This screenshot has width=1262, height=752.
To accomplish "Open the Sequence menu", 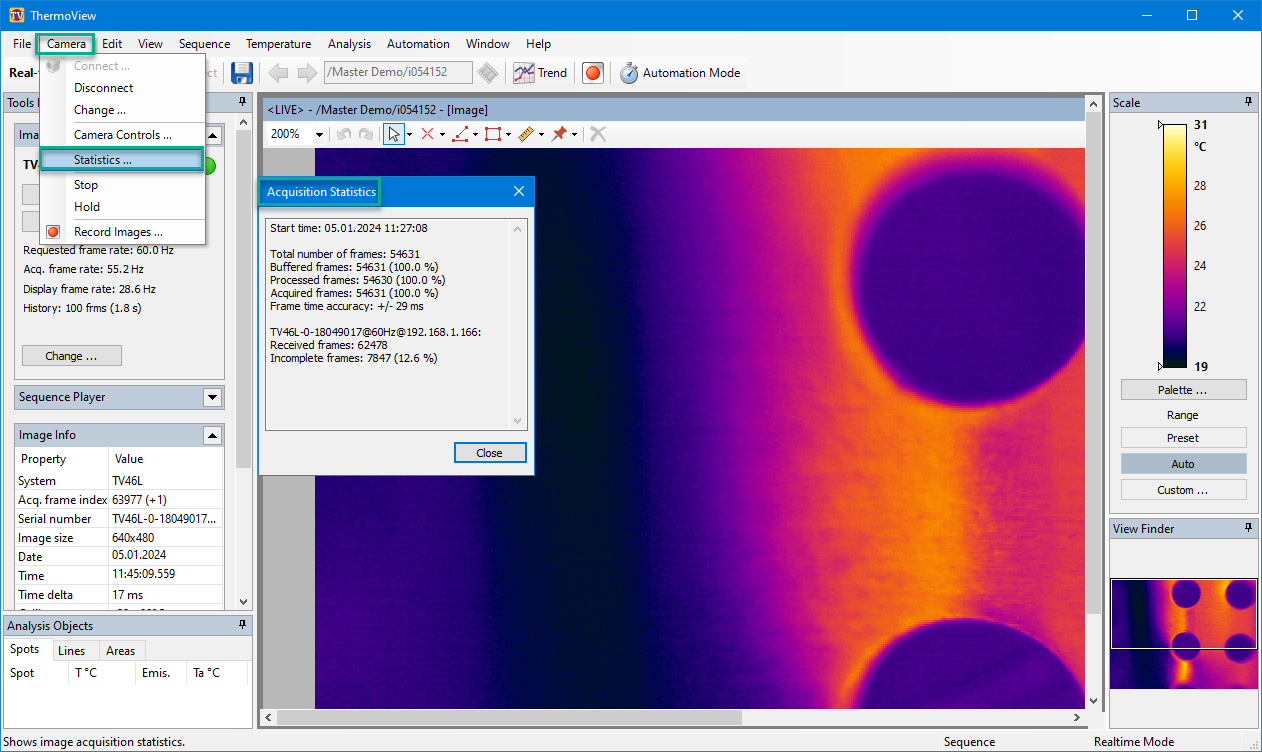I will [204, 44].
